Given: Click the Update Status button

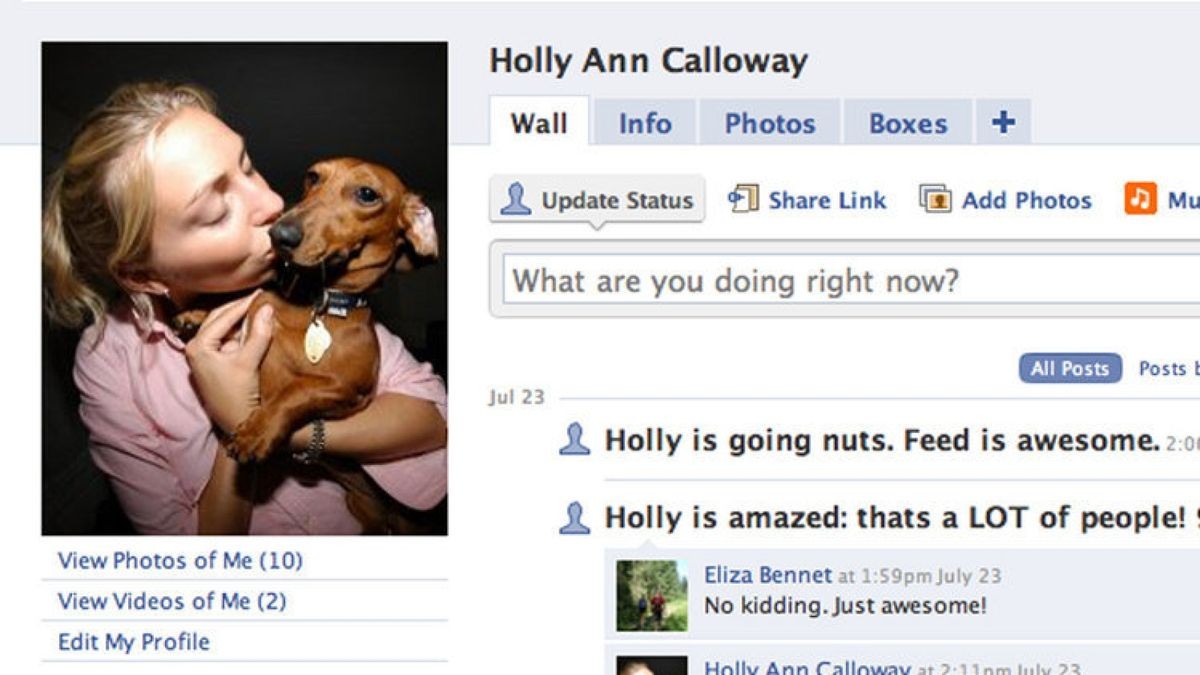Looking at the screenshot, I should 597,199.
